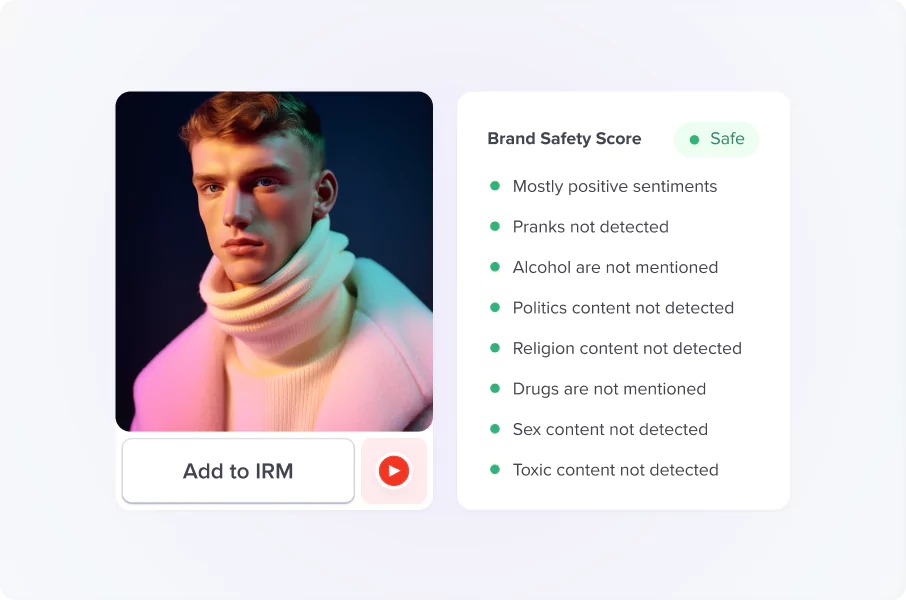Viewport: 906px width, 600px height.
Task: Click green dot beside Religion content not detected
Action: (495, 347)
